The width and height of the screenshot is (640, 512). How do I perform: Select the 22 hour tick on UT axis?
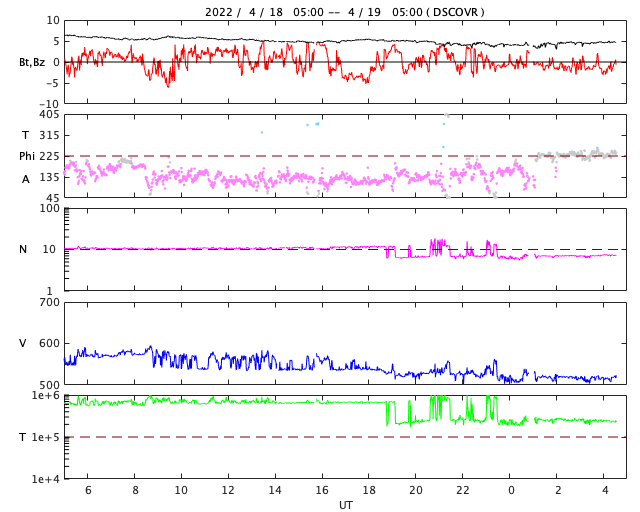pos(463,490)
